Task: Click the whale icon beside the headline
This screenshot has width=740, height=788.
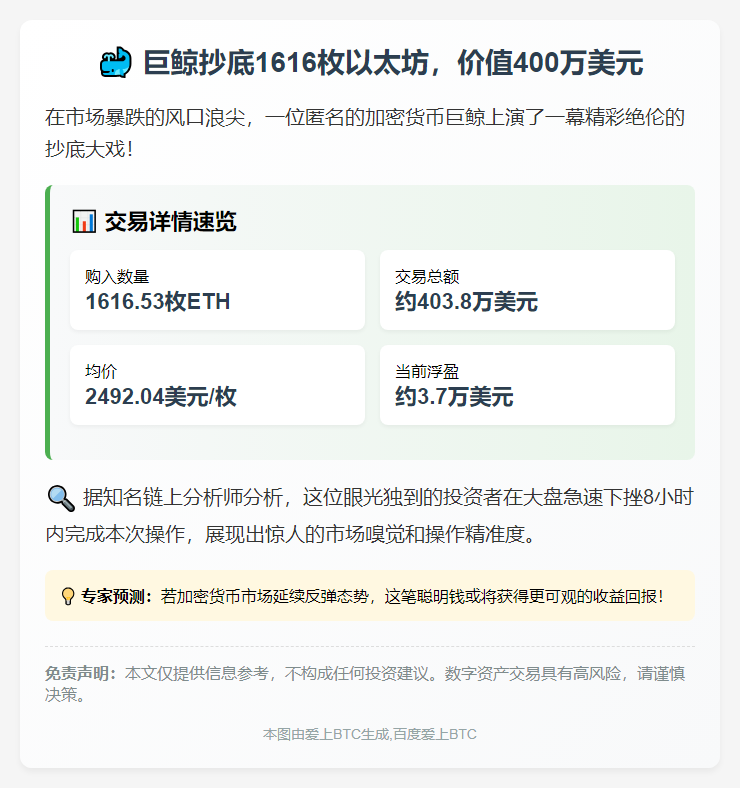Action: 115,63
